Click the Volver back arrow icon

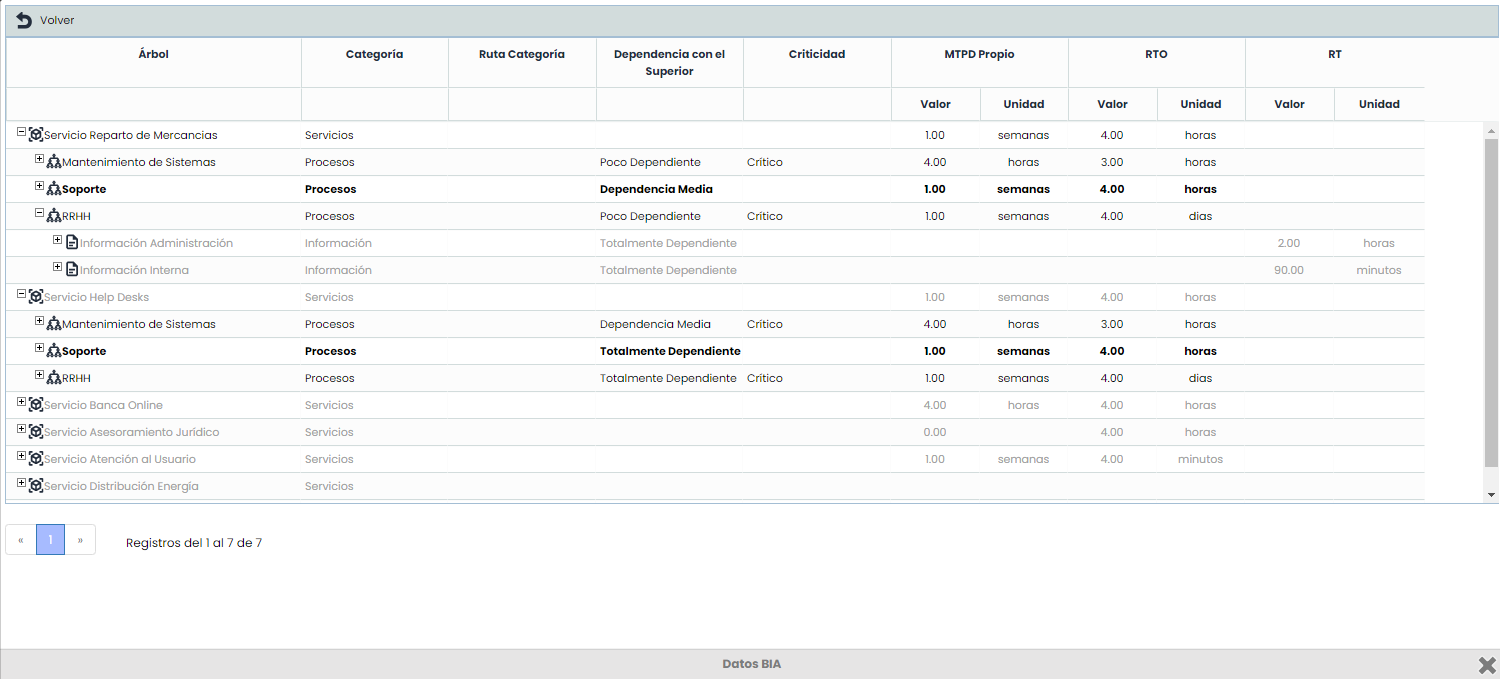coord(24,20)
